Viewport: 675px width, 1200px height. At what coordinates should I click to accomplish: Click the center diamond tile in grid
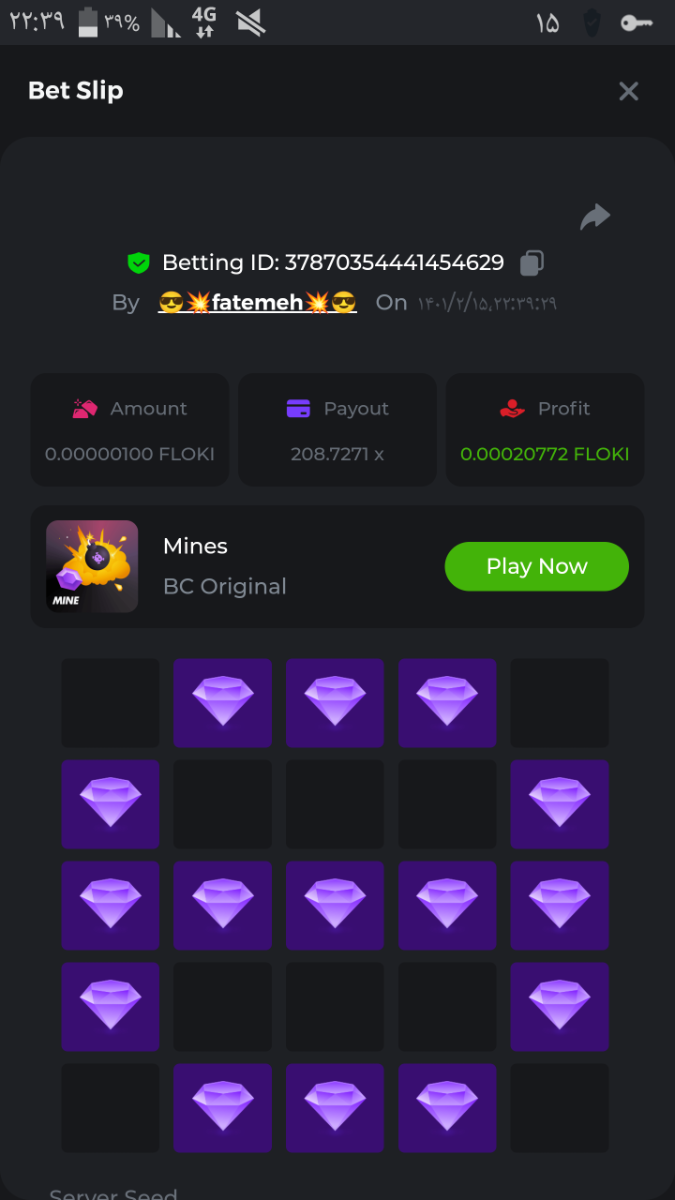(x=335, y=905)
